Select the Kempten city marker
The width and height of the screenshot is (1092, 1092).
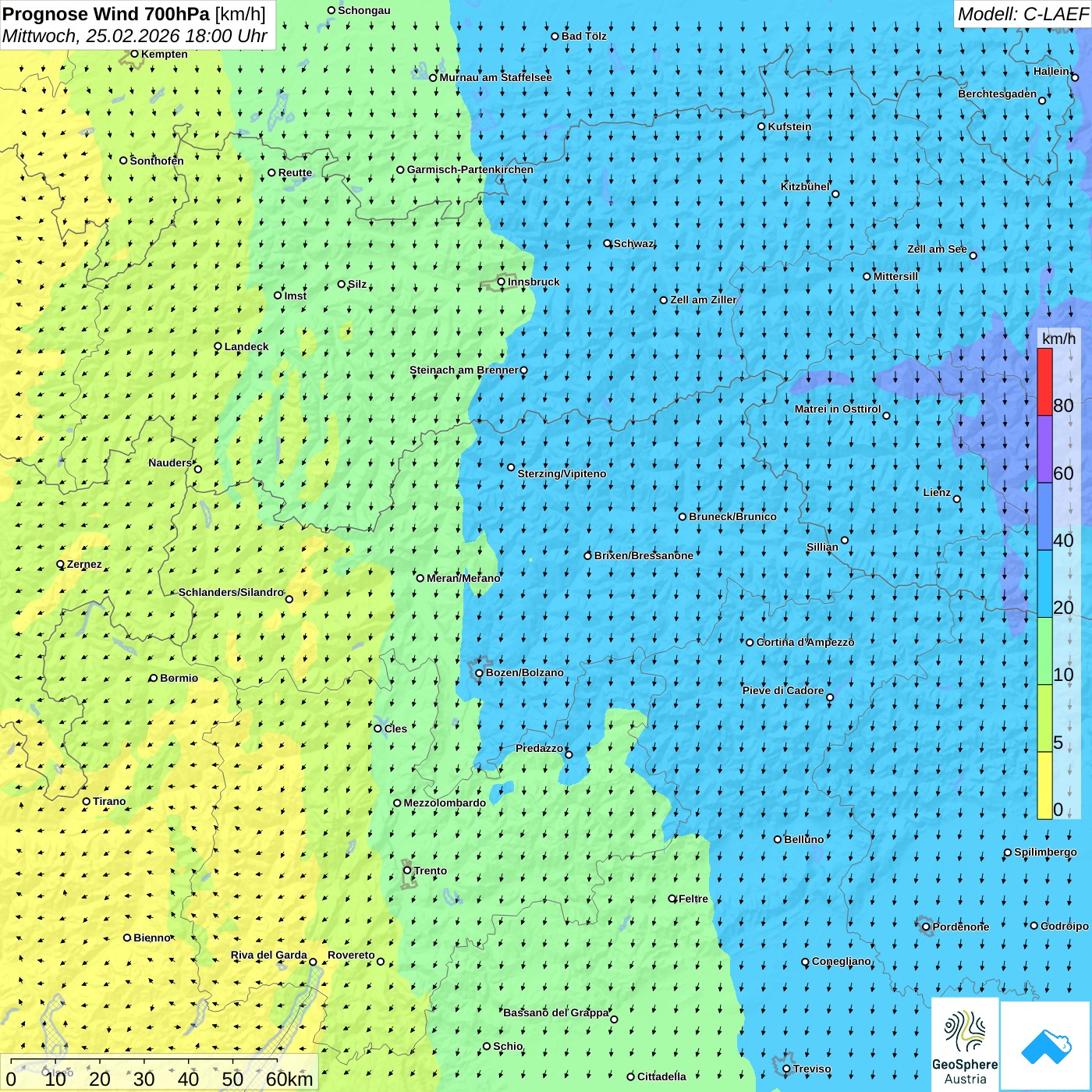134,54
